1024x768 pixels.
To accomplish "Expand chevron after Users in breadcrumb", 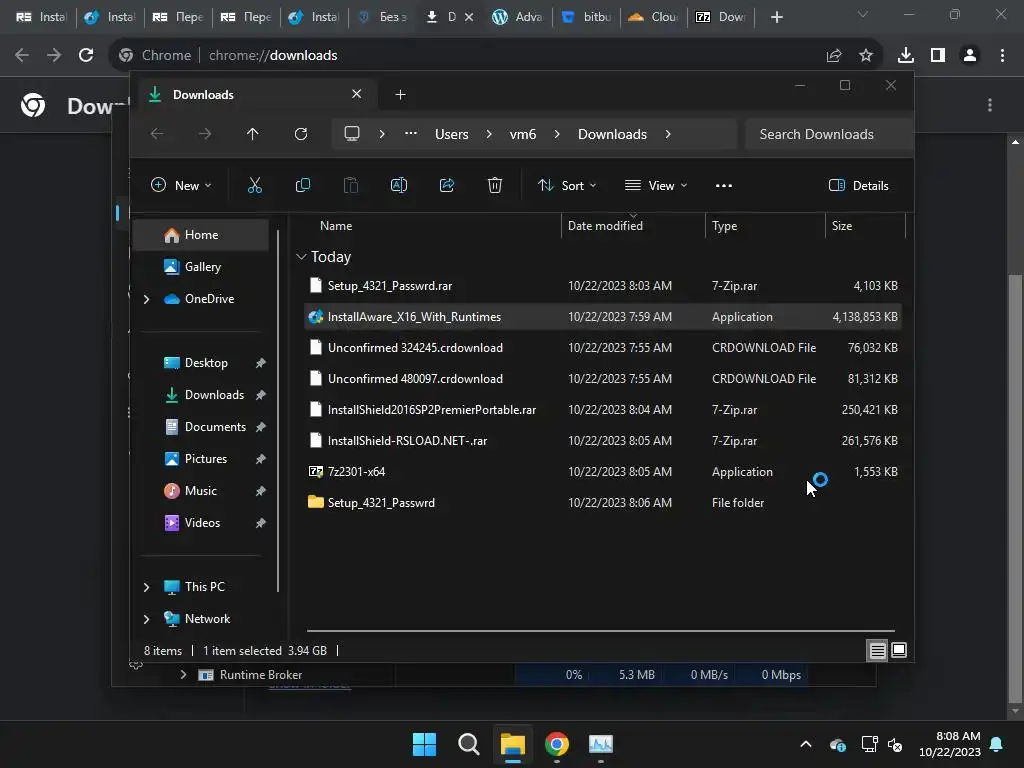I will [x=489, y=134].
